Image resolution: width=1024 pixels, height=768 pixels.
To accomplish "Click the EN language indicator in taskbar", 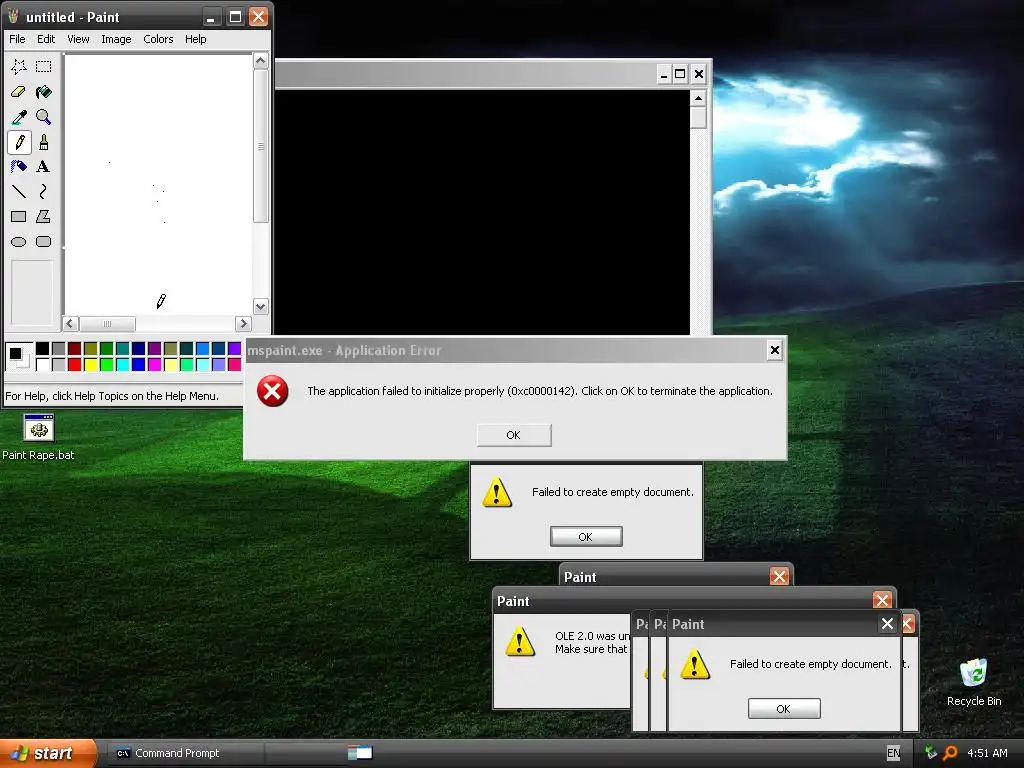I will click(893, 753).
